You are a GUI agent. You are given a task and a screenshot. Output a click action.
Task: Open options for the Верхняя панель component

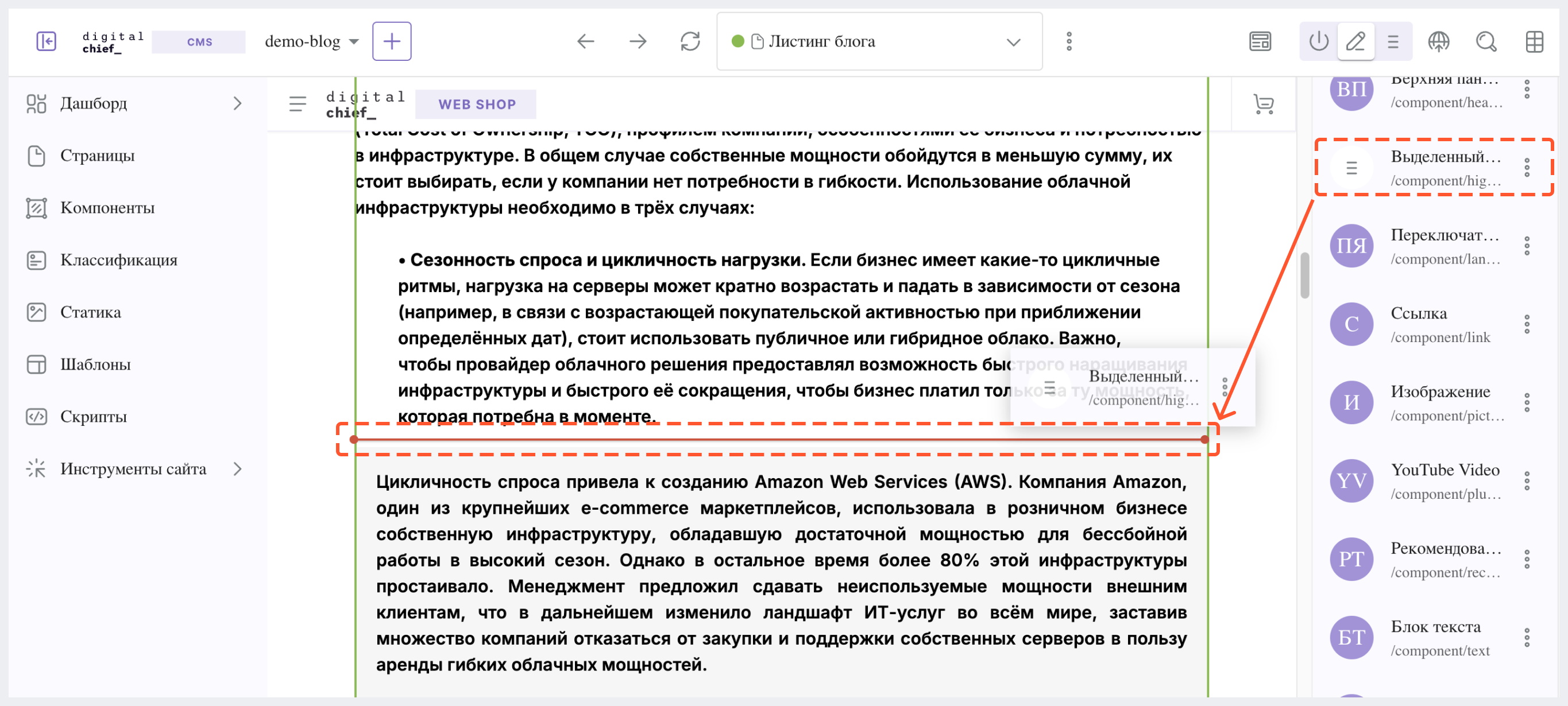pos(1527,90)
